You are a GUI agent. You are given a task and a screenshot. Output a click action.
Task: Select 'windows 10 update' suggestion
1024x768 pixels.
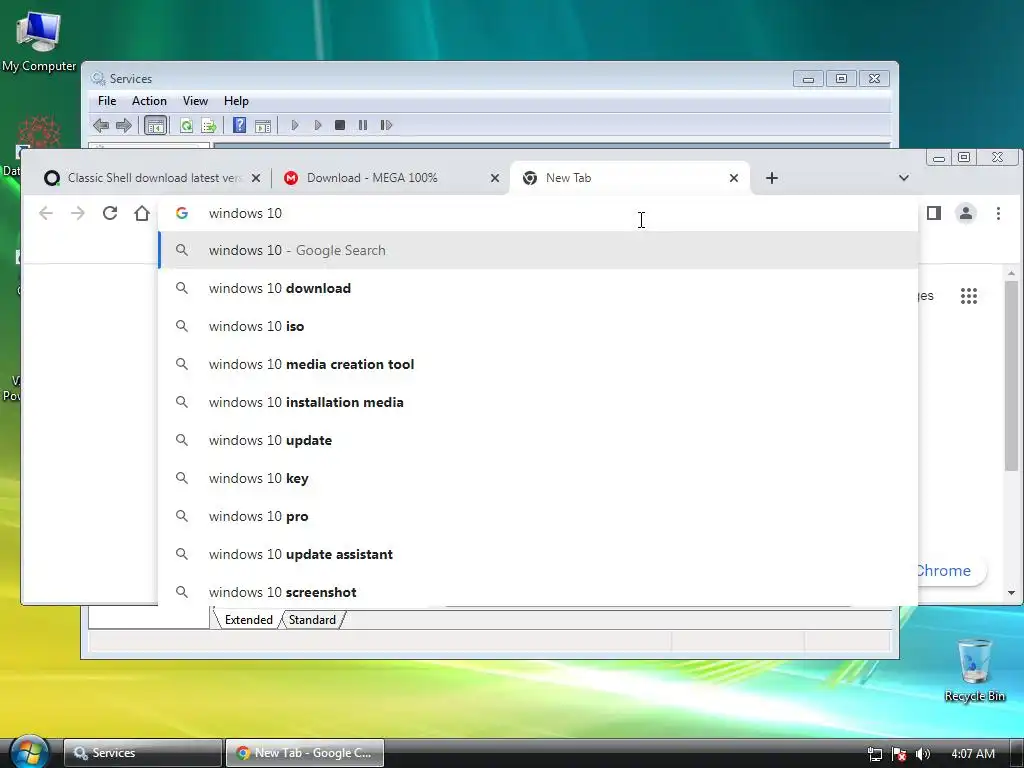click(x=537, y=440)
